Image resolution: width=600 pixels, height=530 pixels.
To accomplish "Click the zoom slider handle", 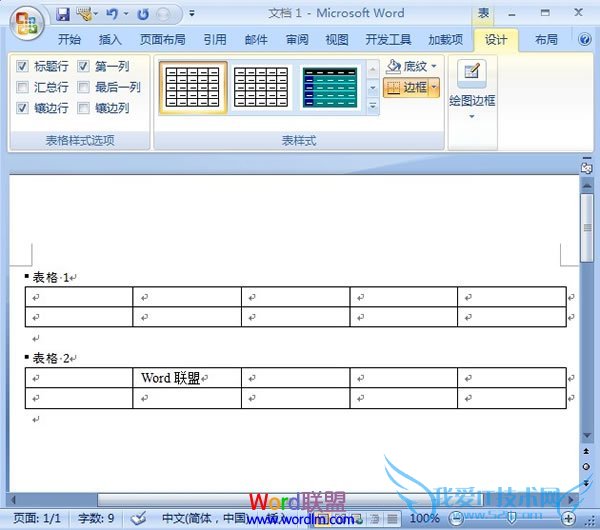I will point(512,519).
